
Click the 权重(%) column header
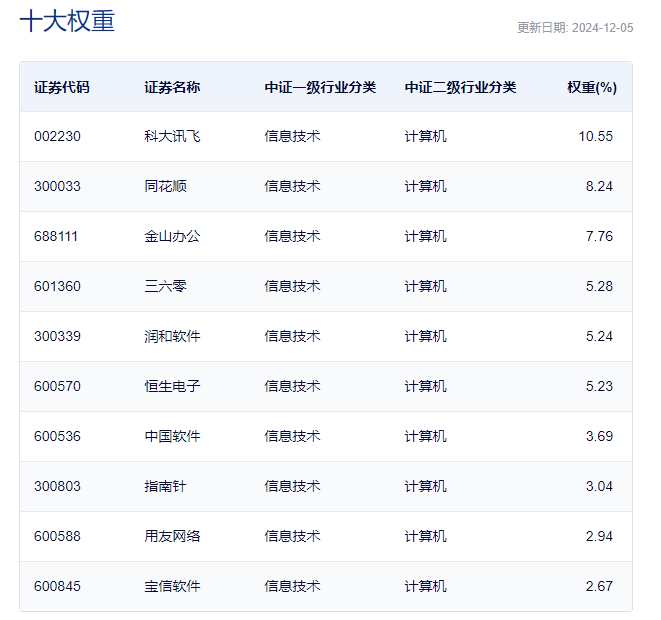(x=592, y=87)
